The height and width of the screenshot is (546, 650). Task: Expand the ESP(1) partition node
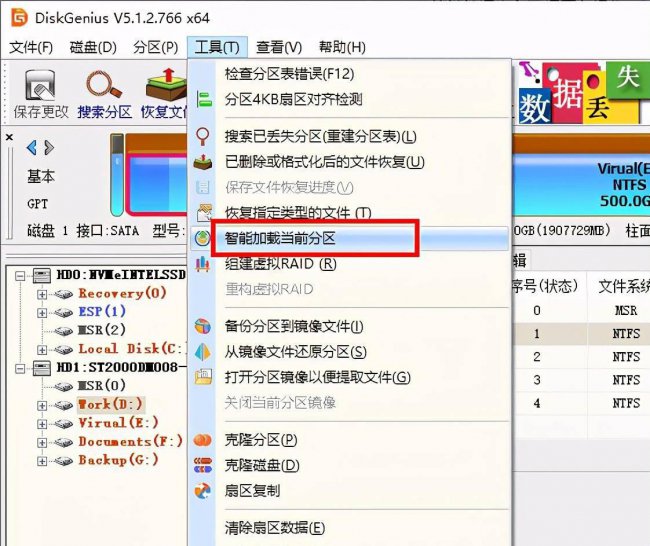tap(42, 313)
